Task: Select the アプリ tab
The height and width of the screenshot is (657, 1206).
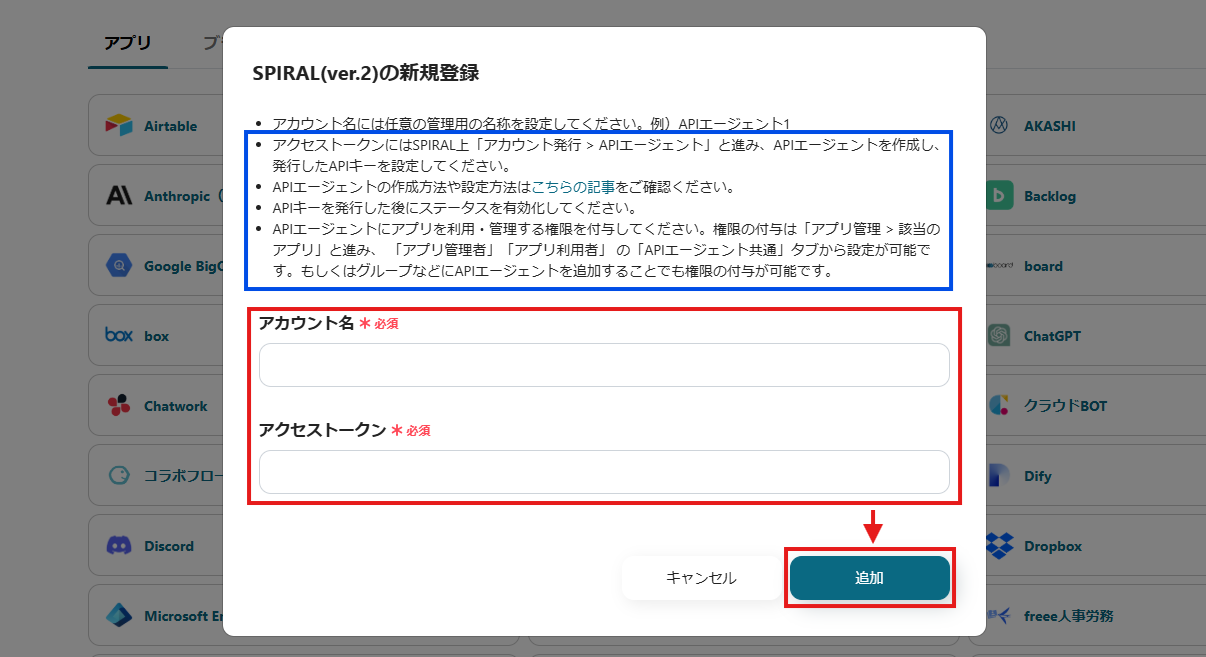Action: (128, 43)
